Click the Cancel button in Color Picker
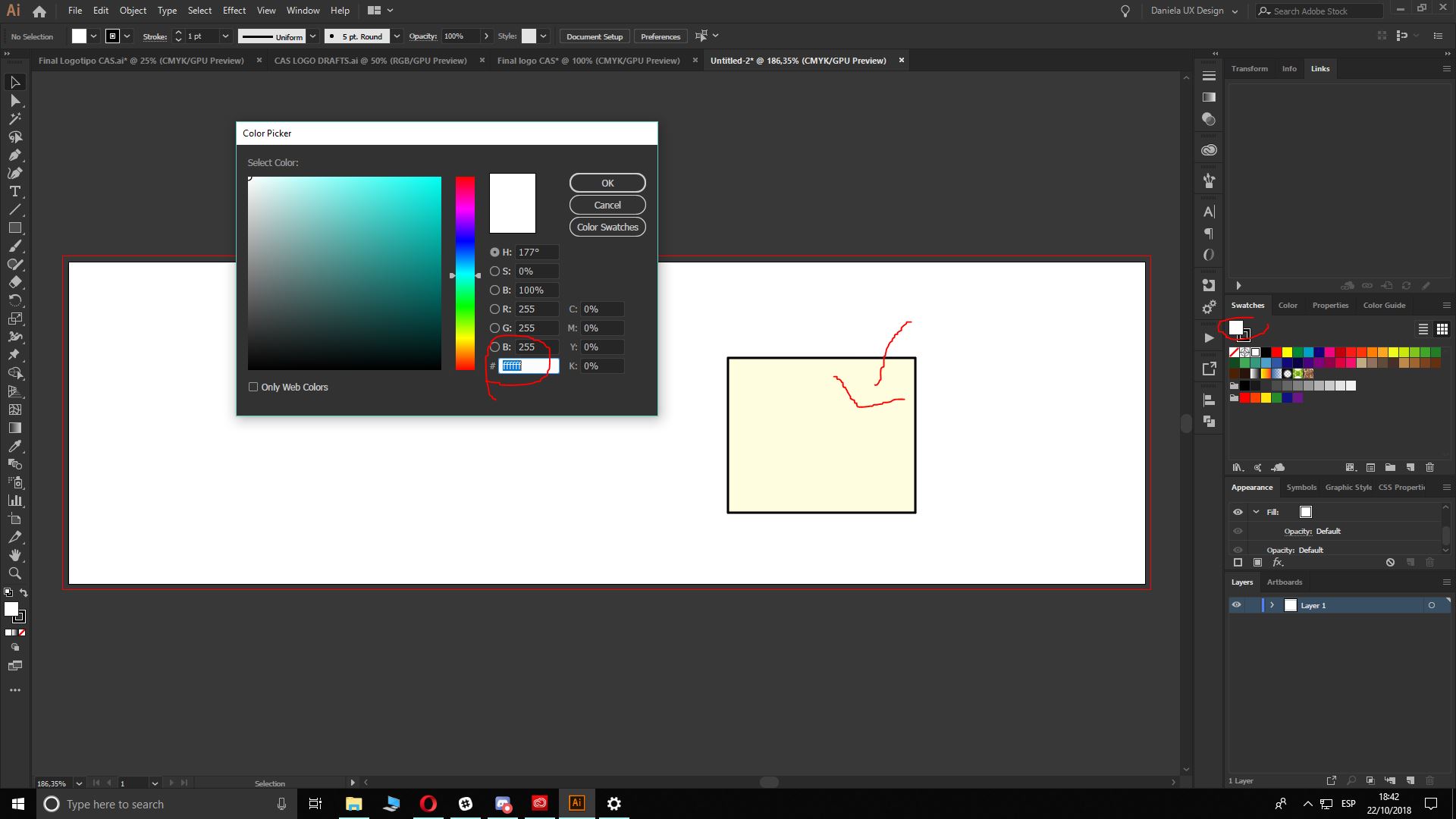The image size is (1456, 819). click(607, 205)
